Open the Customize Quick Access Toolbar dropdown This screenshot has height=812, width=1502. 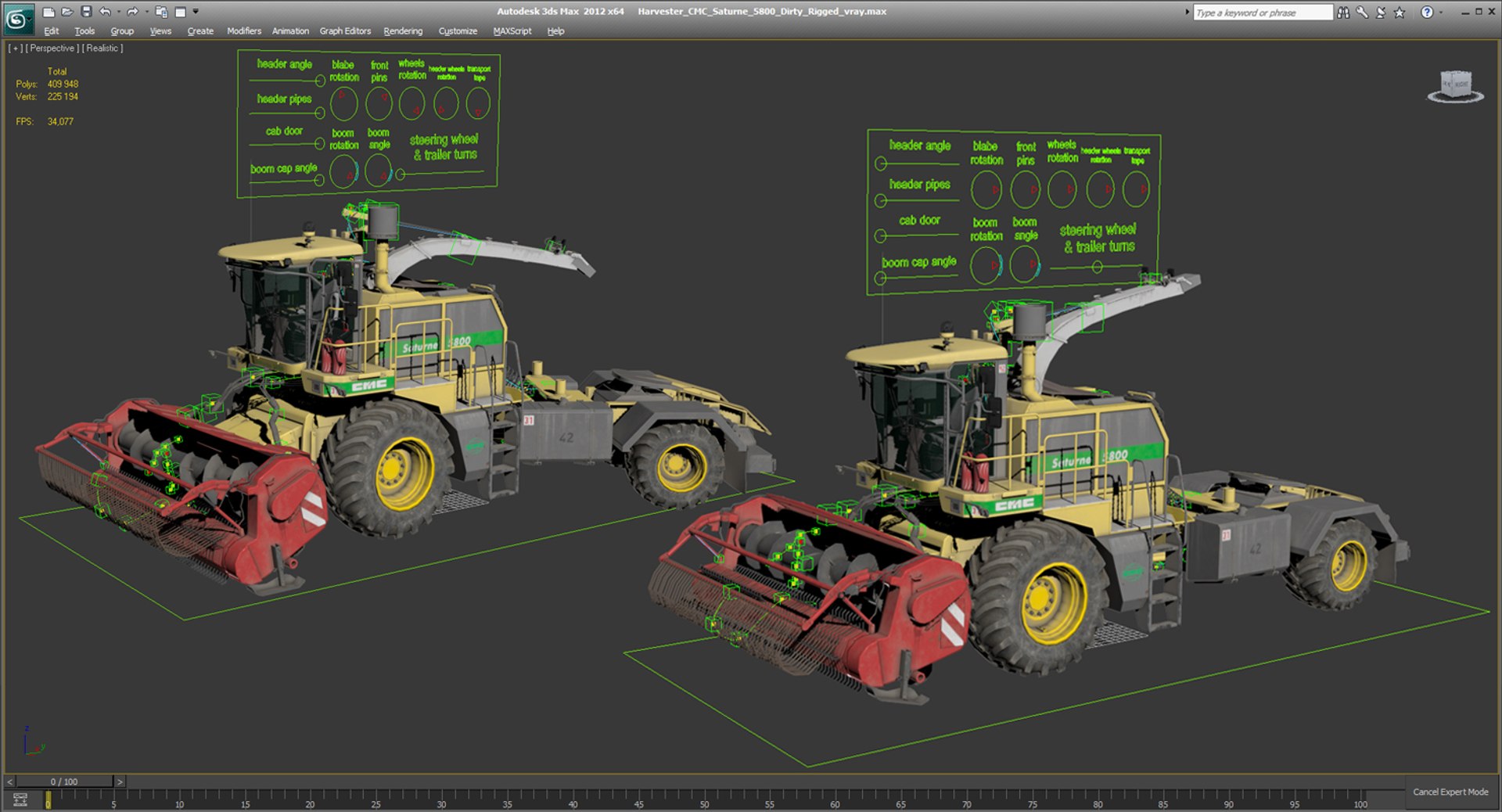pos(196,12)
